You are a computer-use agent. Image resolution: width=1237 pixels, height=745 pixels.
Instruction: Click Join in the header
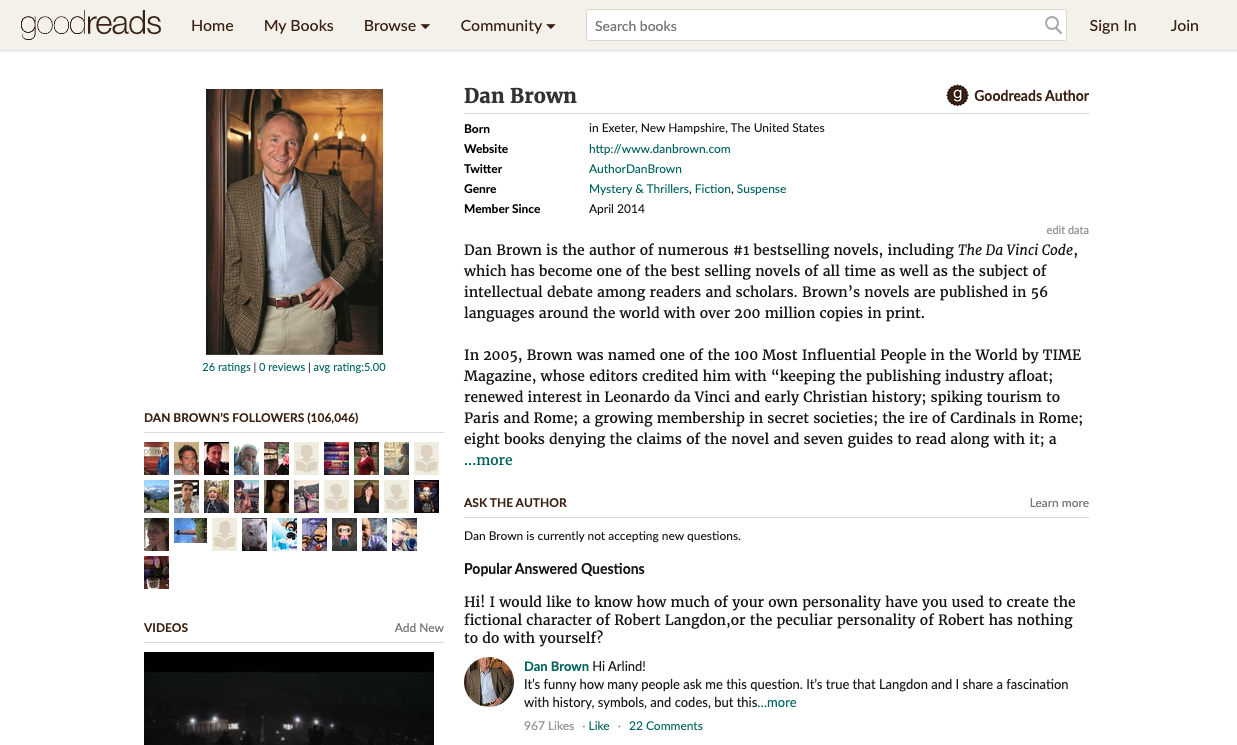click(1185, 25)
